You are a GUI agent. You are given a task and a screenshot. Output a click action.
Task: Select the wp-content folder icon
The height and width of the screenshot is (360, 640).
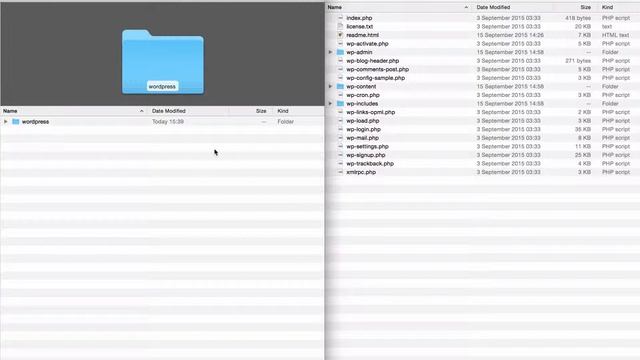tap(340, 87)
